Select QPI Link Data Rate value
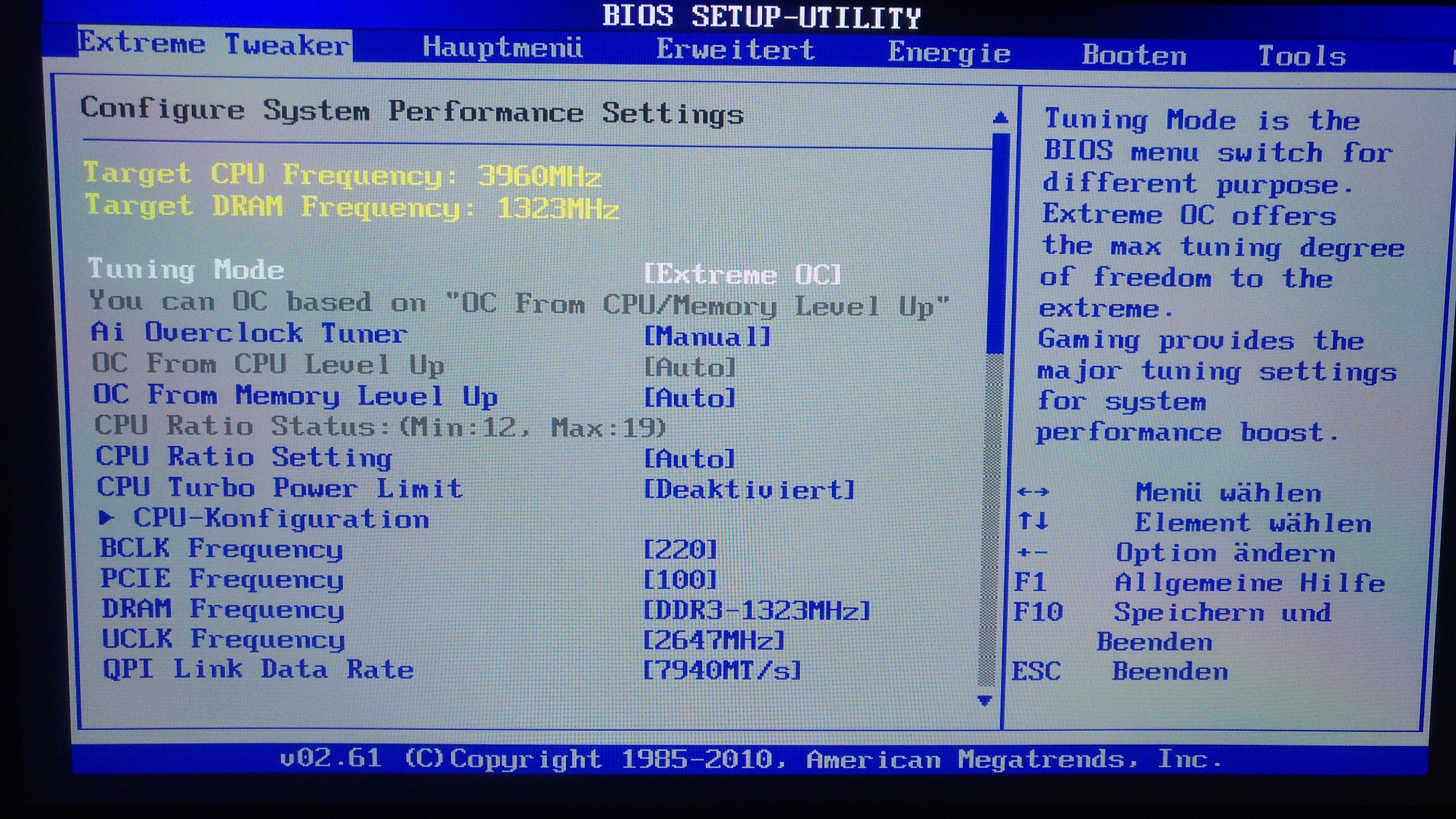Screen dimensions: 1456x819 [x=722, y=671]
